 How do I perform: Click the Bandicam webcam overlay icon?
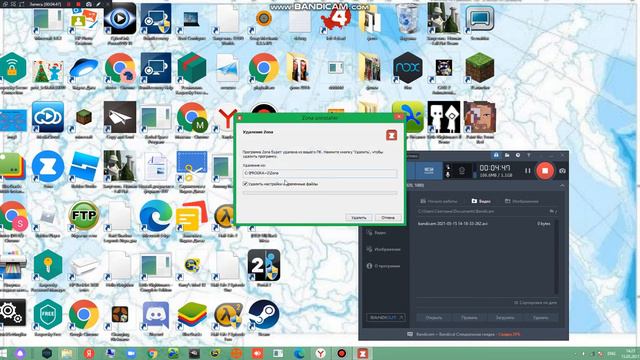pos(462,171)
